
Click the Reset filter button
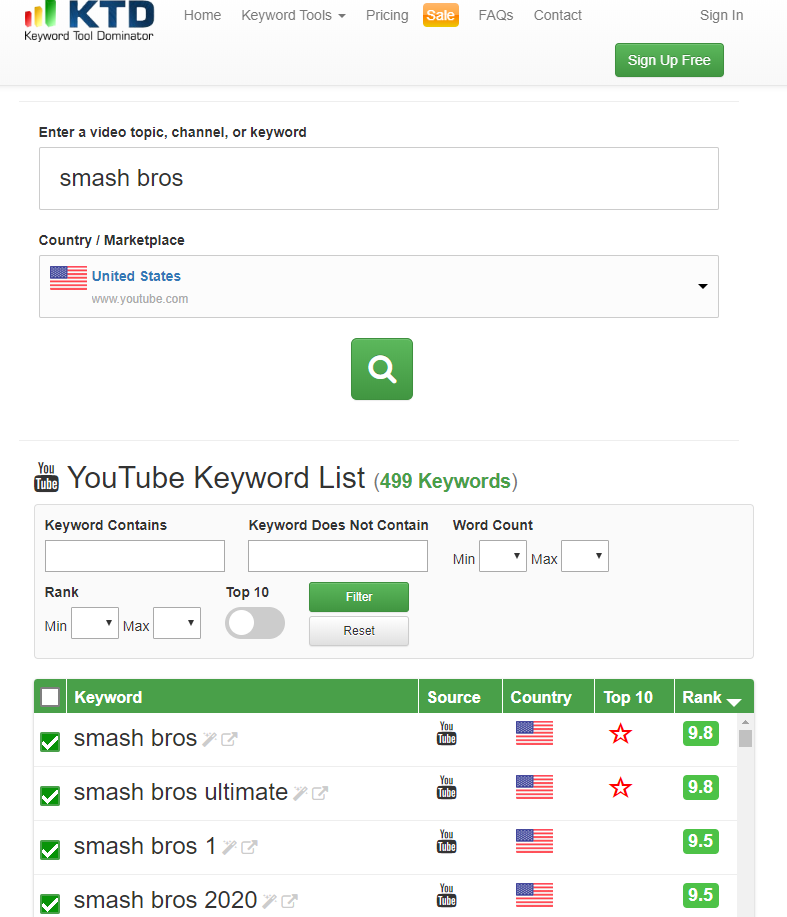[x=359, y=631]
